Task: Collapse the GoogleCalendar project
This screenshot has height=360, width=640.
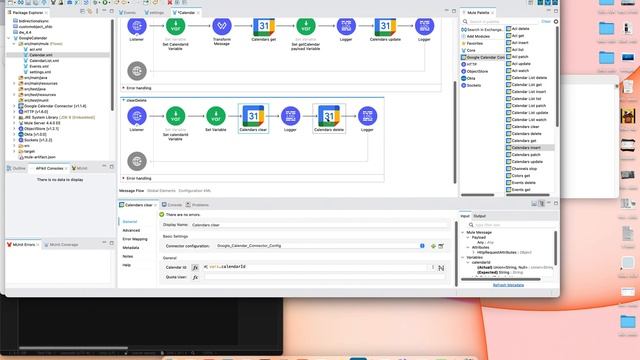Action: [x=9, y=38]
